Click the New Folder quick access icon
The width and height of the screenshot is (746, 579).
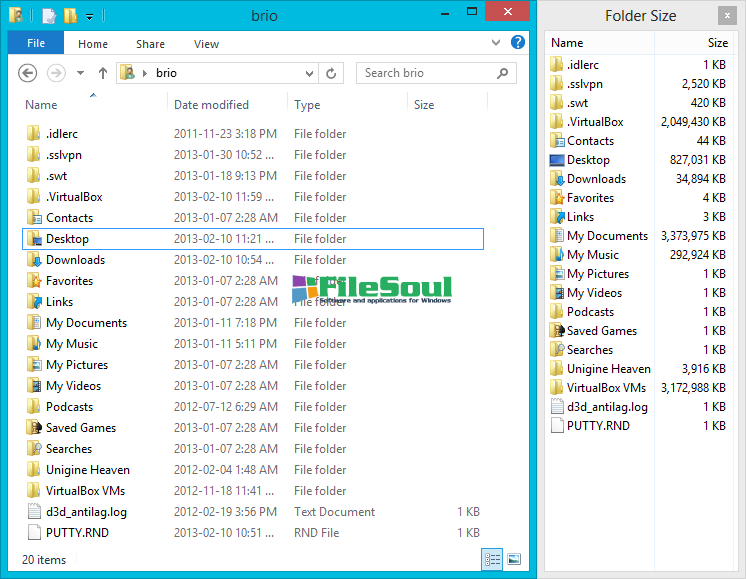pos(70,16)
